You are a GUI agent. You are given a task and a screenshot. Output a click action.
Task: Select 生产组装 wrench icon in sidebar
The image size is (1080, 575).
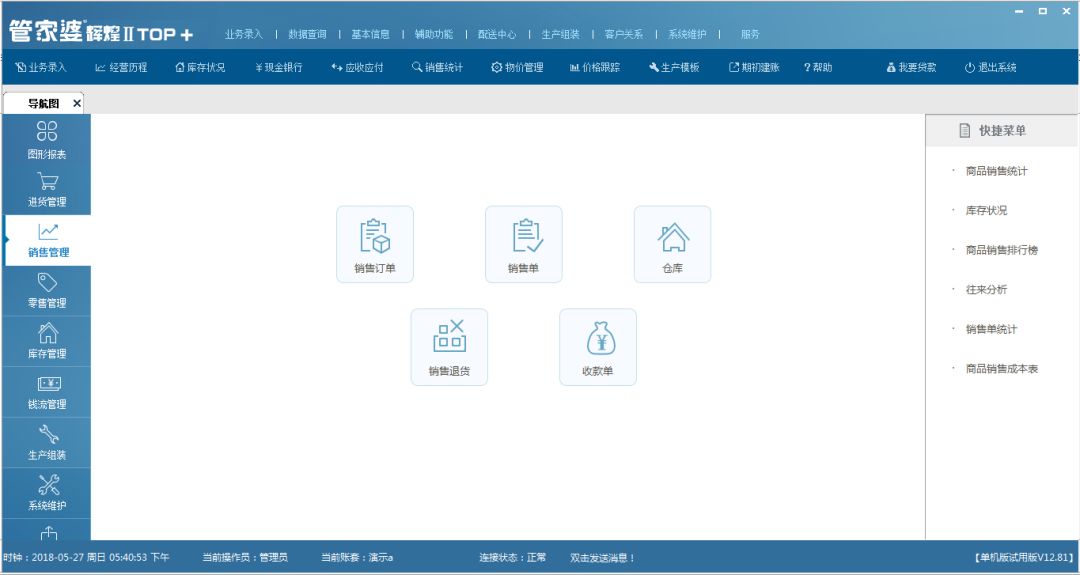click(x=47, y=442)
